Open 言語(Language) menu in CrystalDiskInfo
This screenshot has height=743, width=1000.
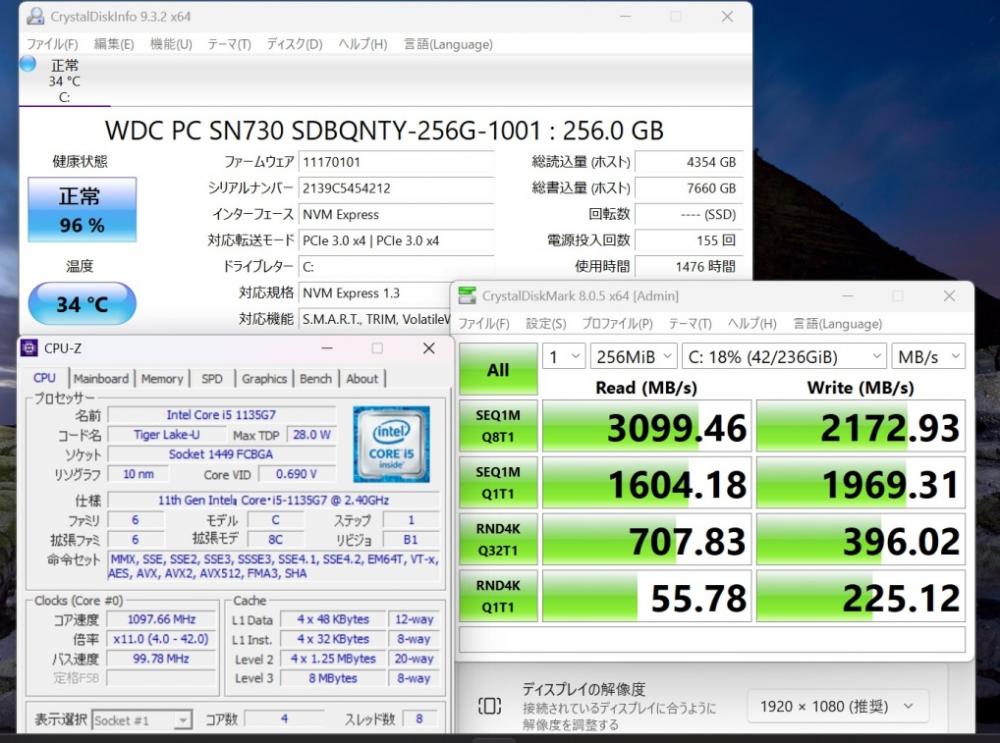(448, 44)
